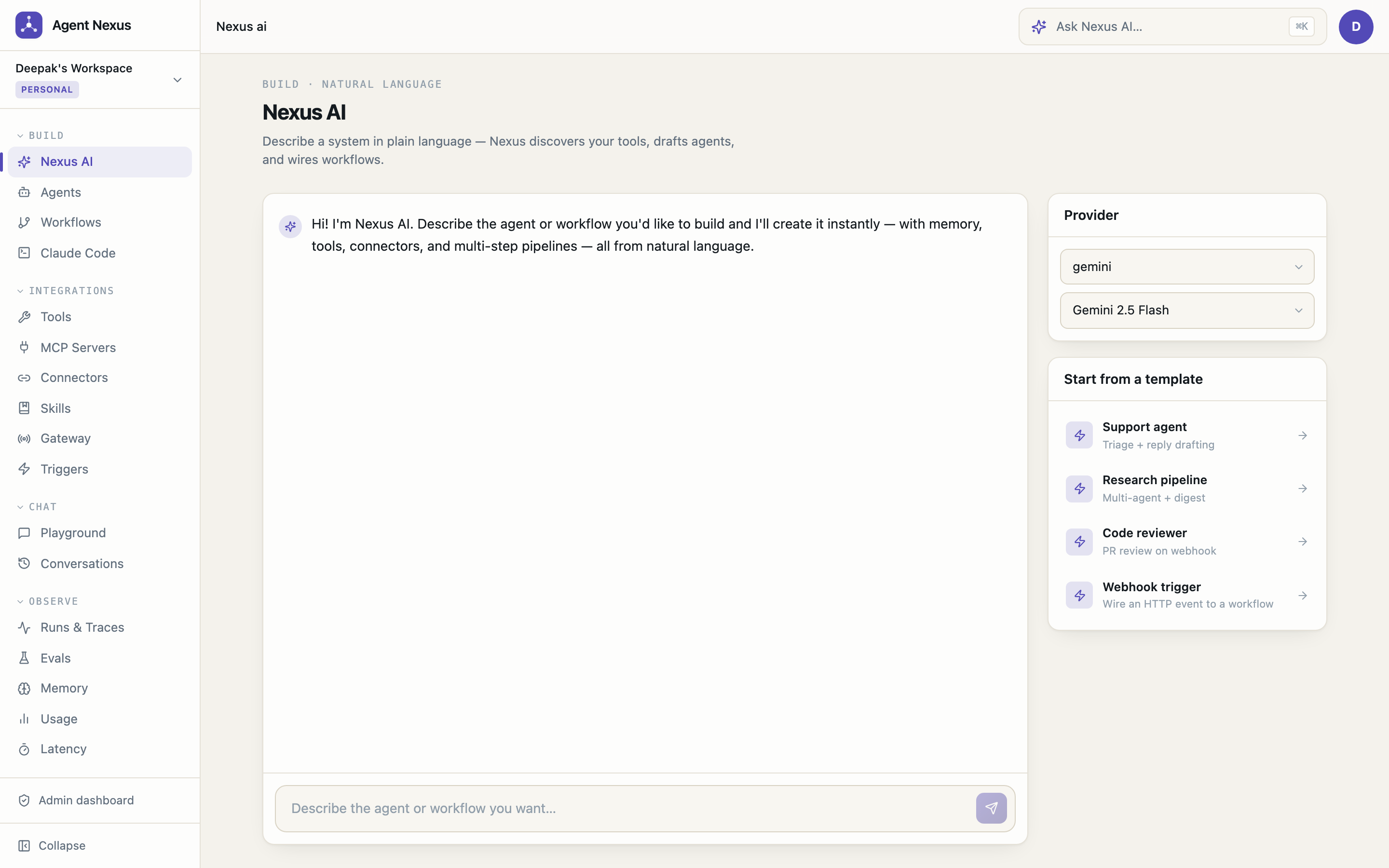Image resolution: width=1389 pixels, height=868 pixels.
Task: Expand Deepak's Workspace switcher chevron
Action: (177, 80)
